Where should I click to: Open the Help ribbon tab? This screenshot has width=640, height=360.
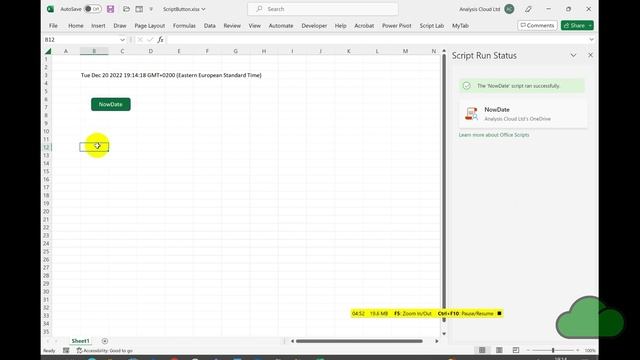pyautogui.click(x=340, y=26)
